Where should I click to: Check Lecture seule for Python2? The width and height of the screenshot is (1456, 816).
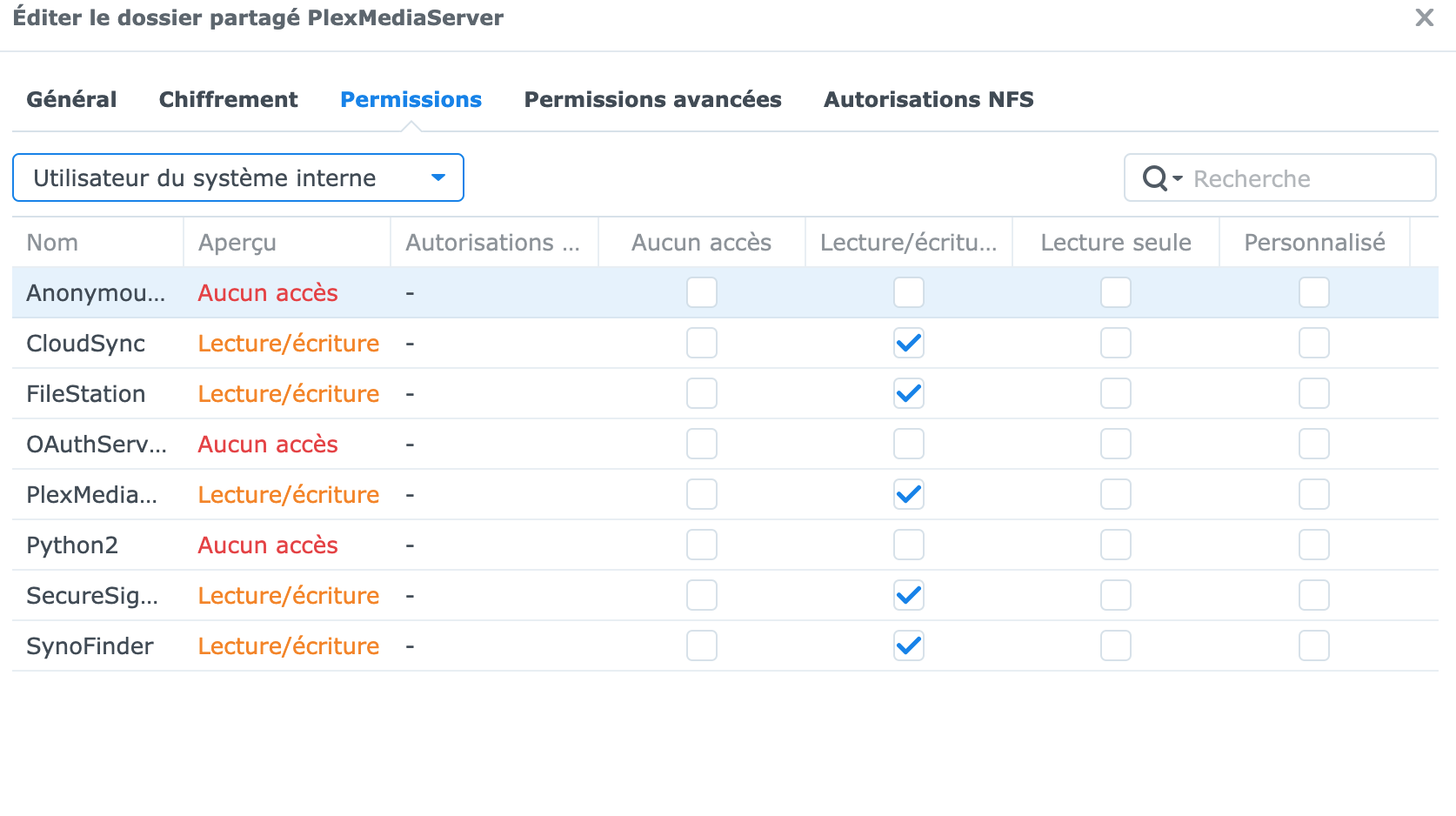click(x=1116, y=545)
